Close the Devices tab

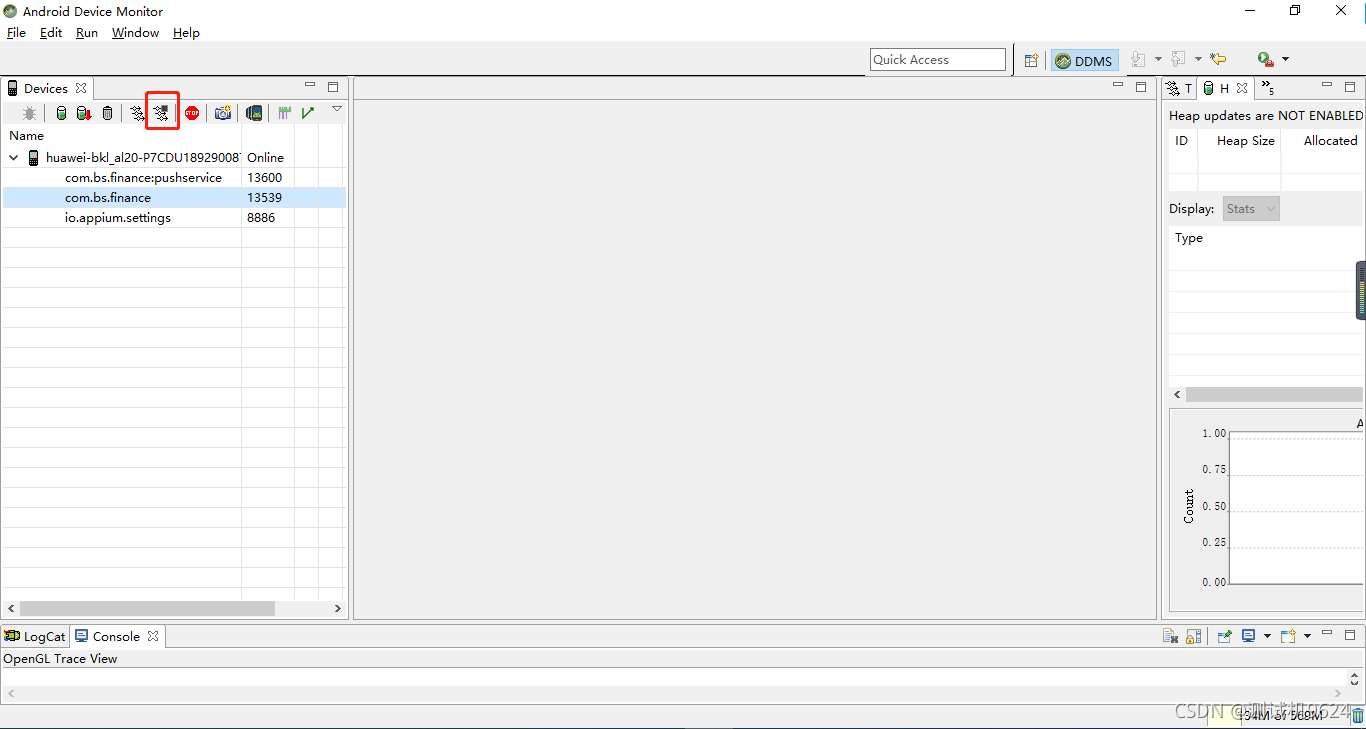[x=81, y=88]
